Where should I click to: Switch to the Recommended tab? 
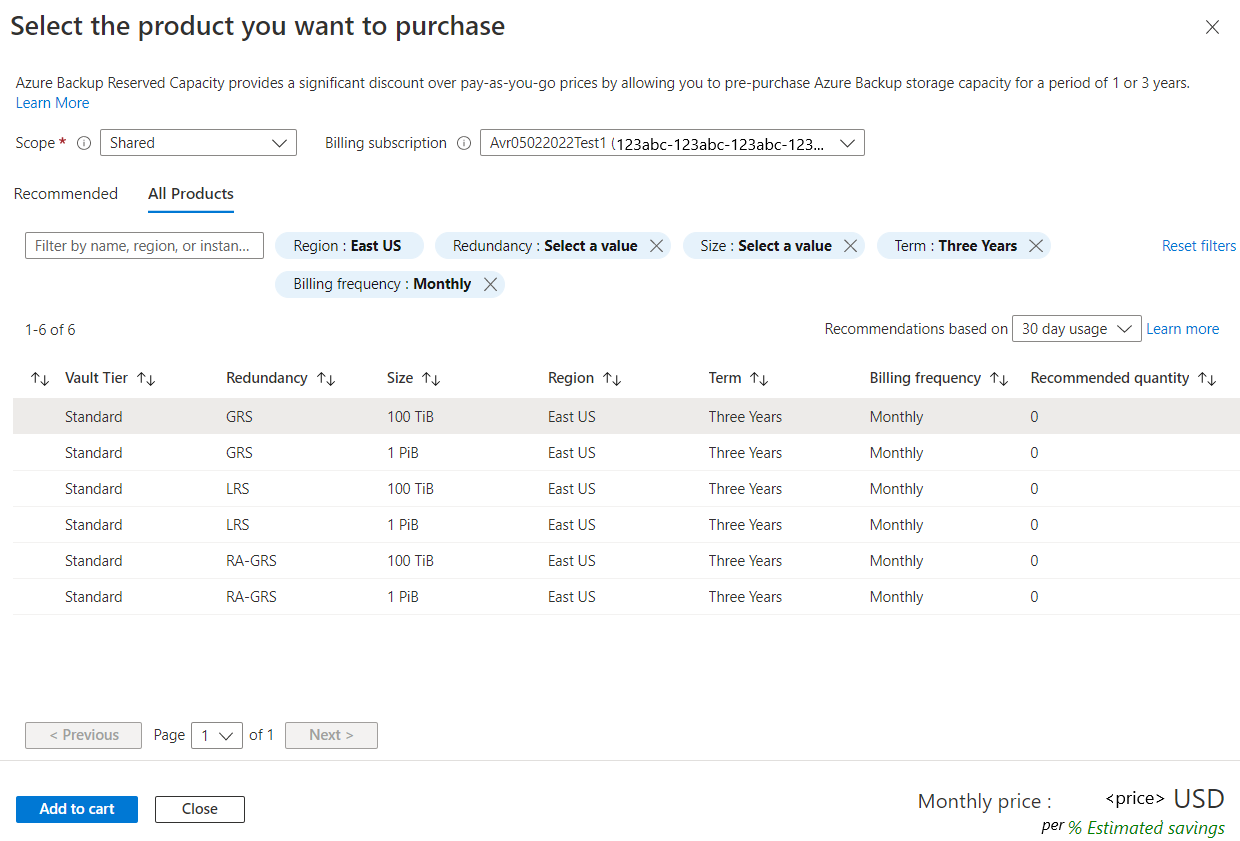[x=66, y=194]
